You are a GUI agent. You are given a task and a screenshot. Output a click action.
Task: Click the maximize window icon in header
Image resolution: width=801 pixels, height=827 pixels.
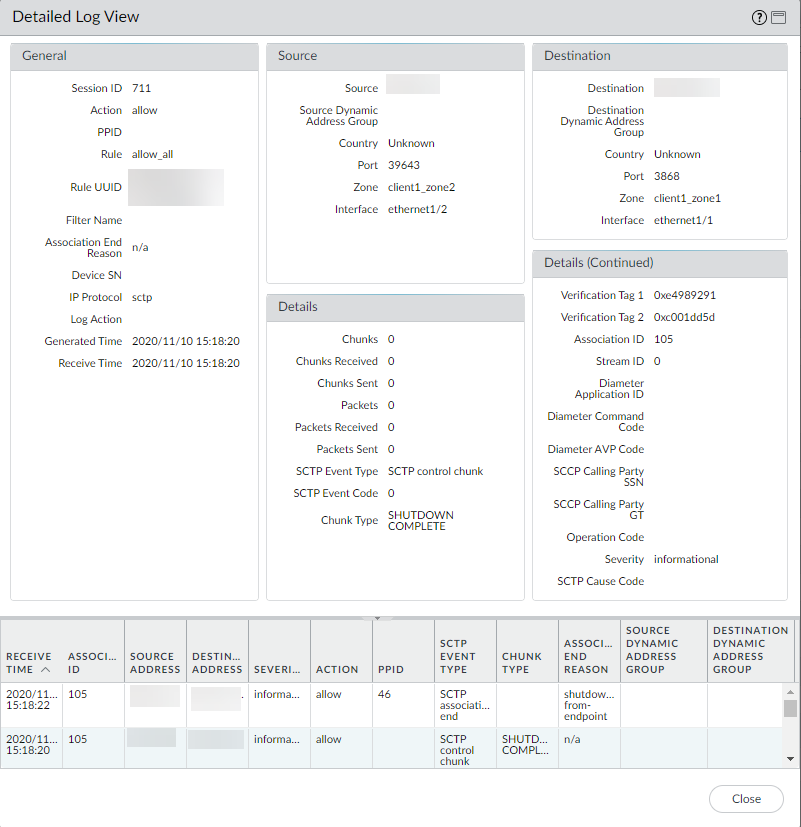pyautogui.click(x=778, y=17)
